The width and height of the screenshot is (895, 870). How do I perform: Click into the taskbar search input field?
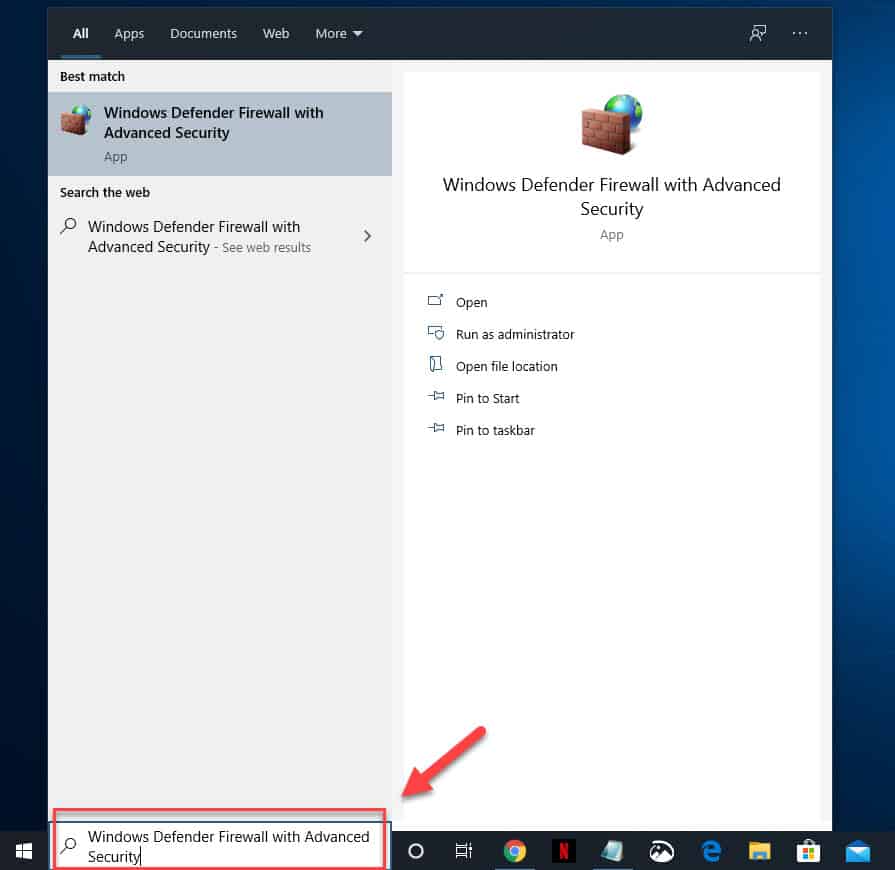click(220, 847)
